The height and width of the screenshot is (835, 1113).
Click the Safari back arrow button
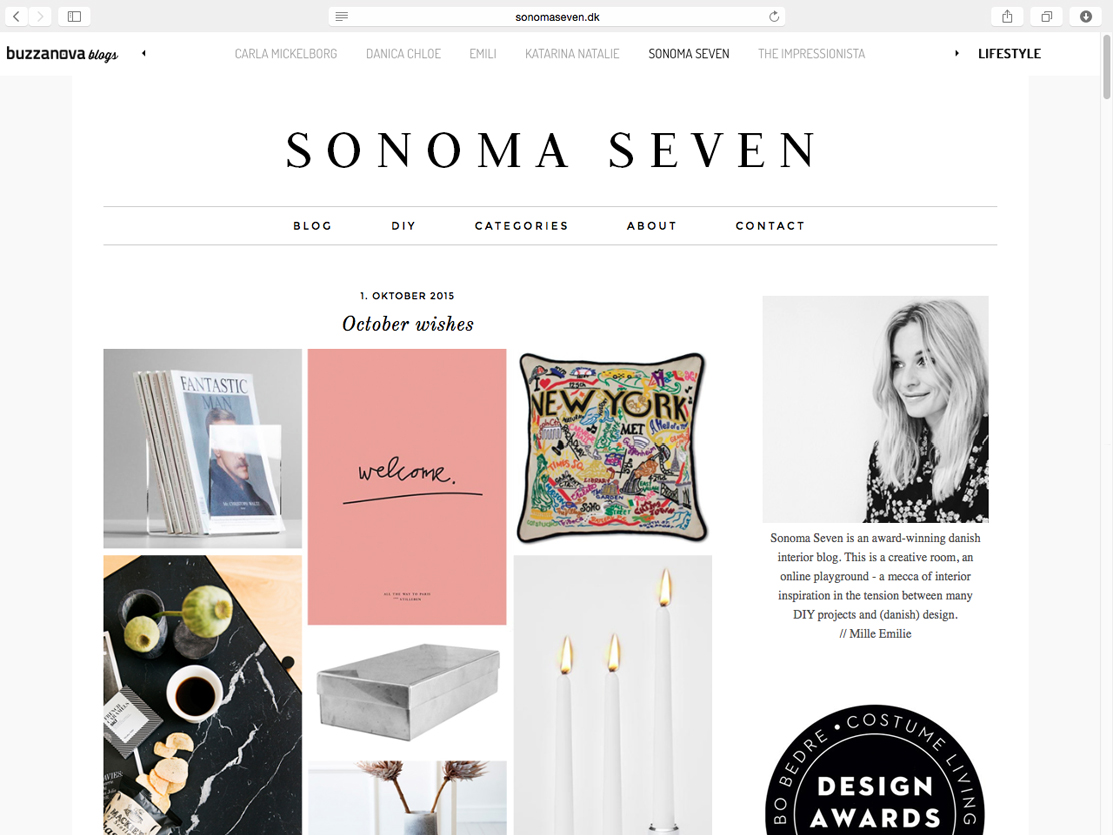pos(16,16)
